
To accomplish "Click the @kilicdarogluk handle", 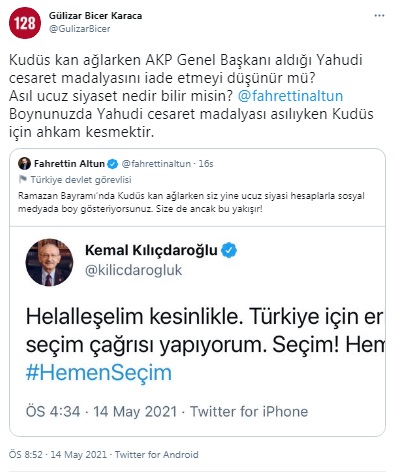I will point(134,270).
